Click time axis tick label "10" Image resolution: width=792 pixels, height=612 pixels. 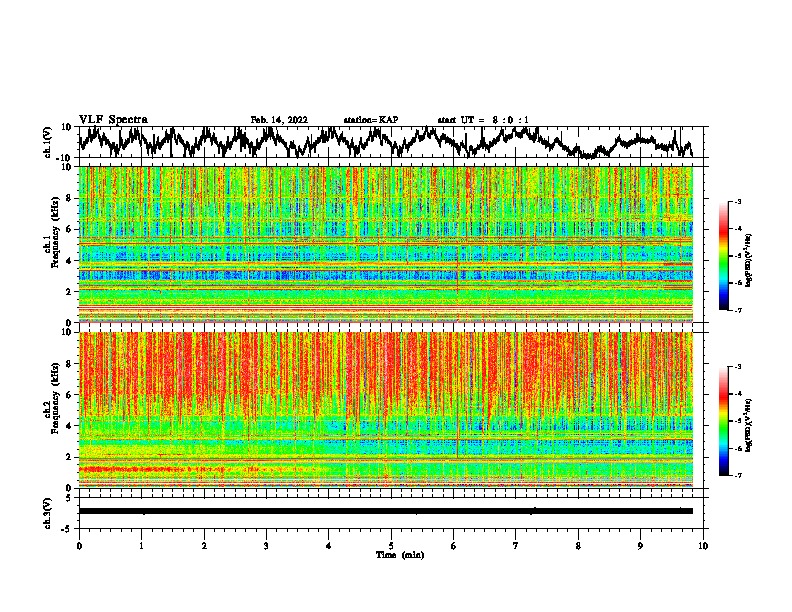click(x=703, y=546)
